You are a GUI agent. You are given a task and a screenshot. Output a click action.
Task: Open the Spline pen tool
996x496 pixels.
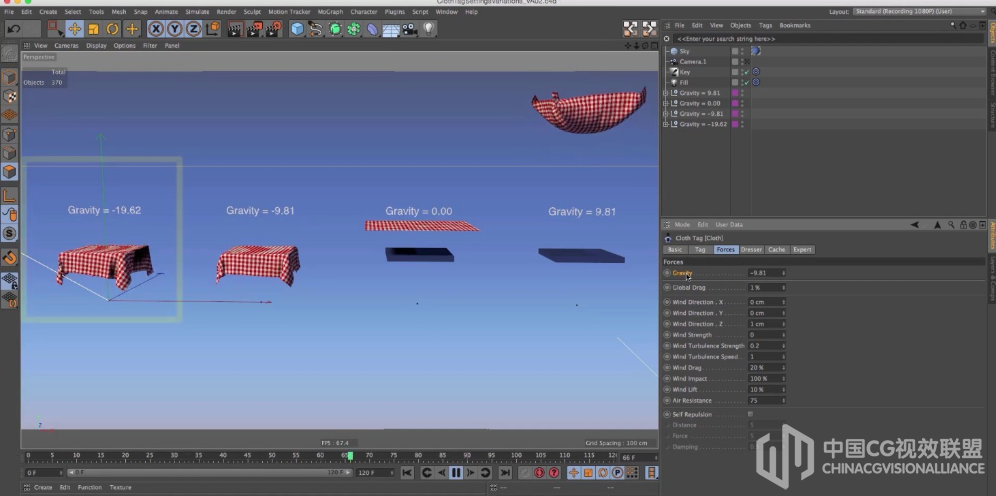pyautogui.click(x=316, y=29)
